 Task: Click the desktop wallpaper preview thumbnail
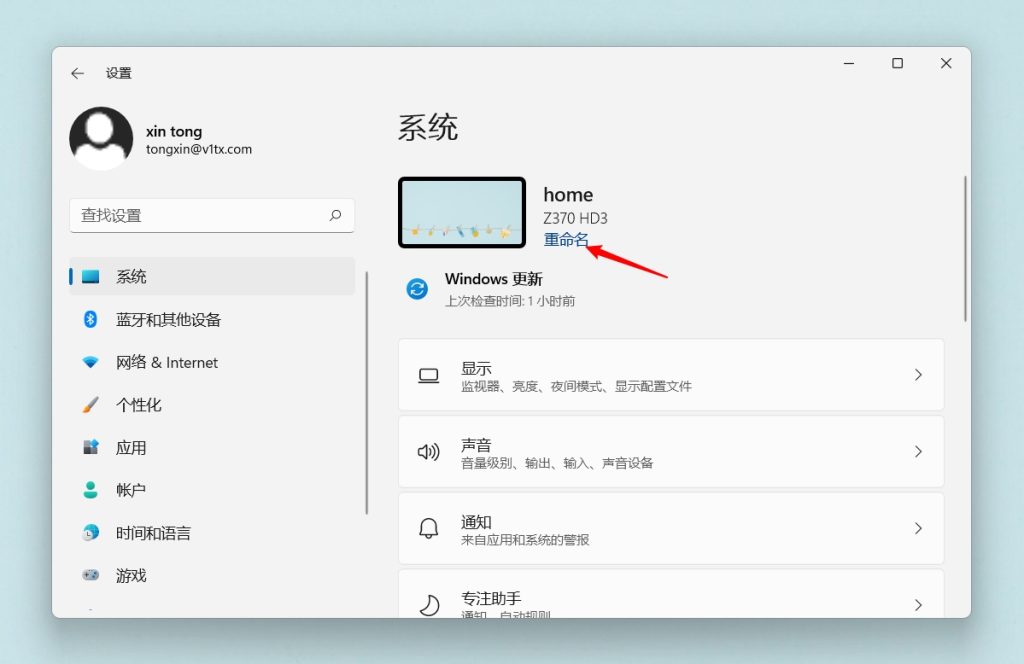tap(462, 212)
